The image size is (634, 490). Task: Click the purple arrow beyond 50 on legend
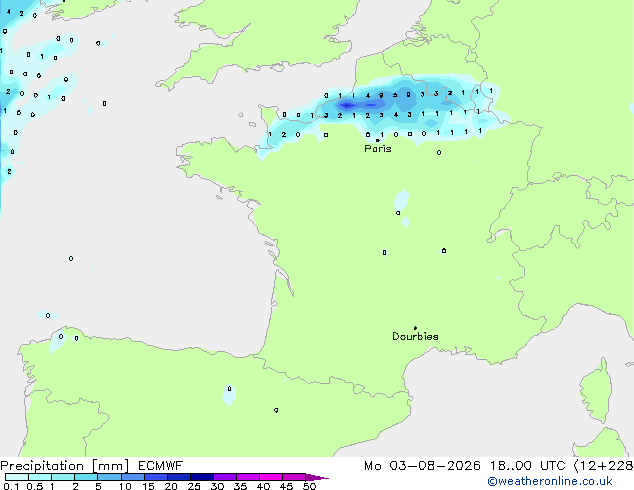click(x=317, y=477)
